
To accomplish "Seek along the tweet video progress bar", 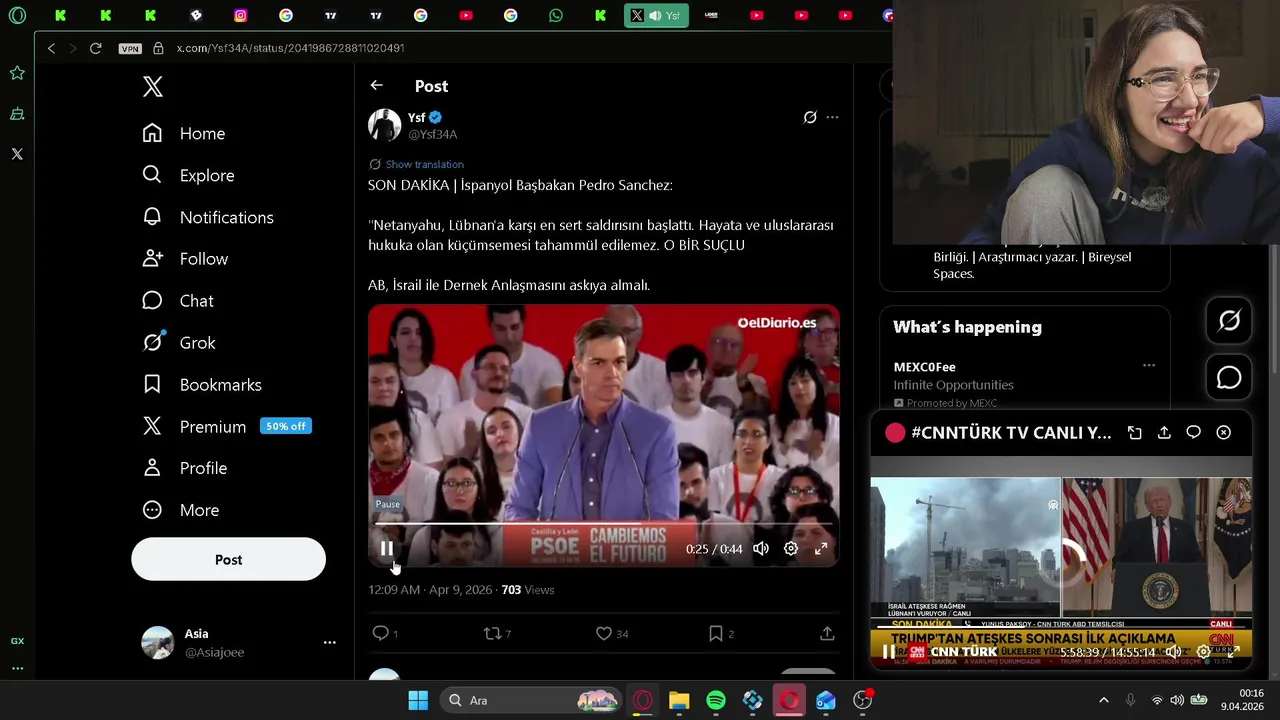I will coord(604,524).
